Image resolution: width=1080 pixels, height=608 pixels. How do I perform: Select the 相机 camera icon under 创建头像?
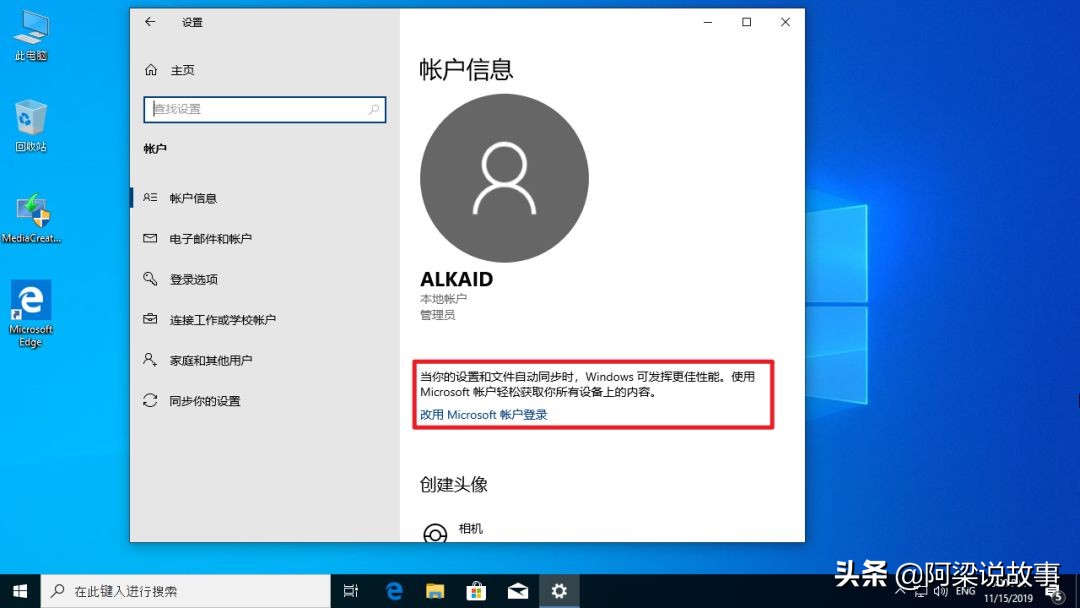(435, 533)
